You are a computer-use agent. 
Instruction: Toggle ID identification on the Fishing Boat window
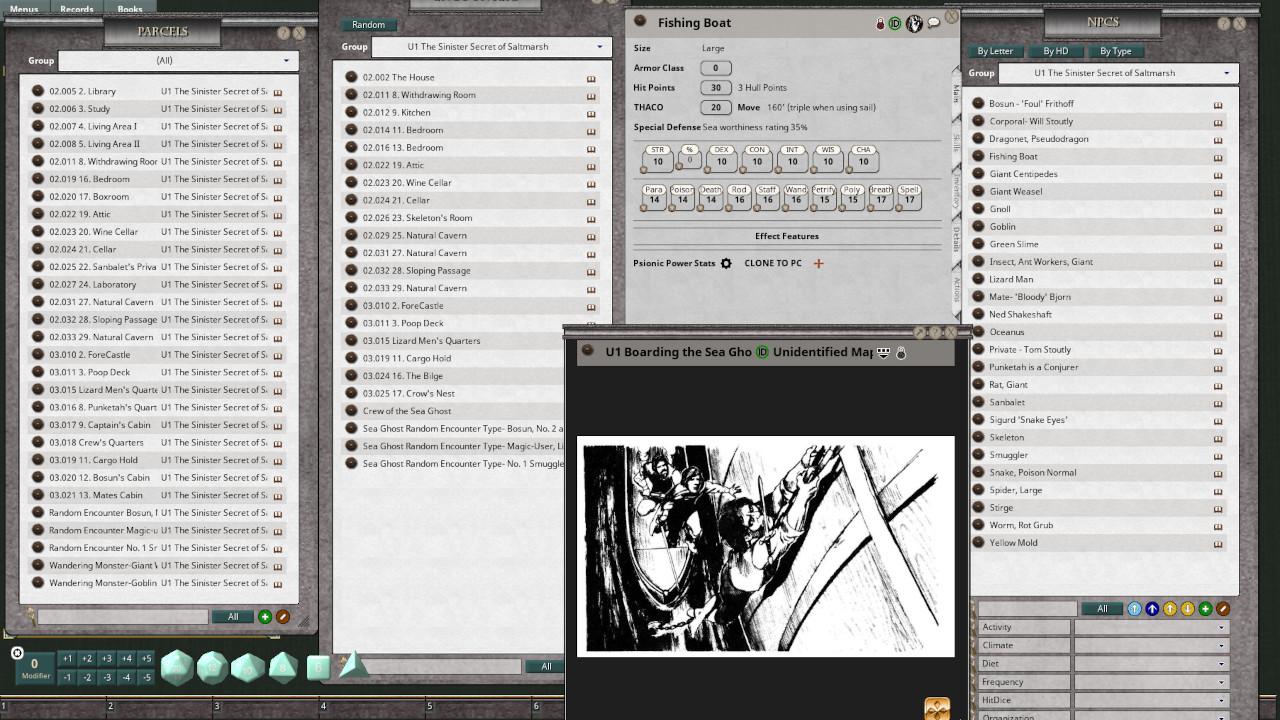point(895,23)
